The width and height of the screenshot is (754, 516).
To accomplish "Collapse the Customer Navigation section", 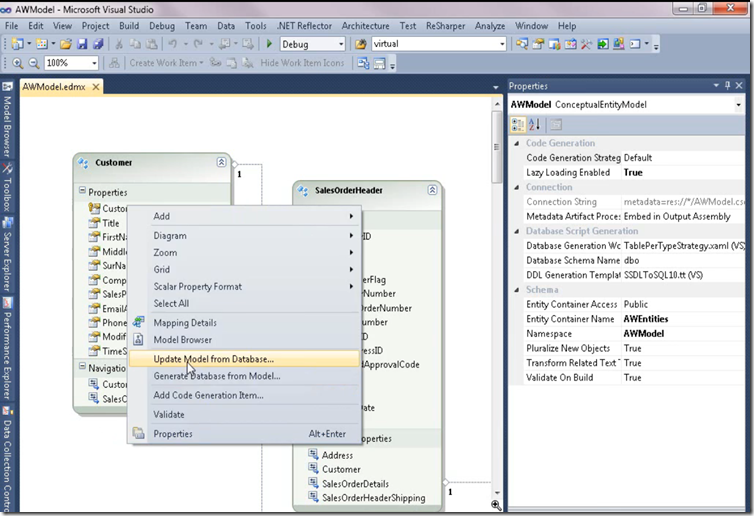I will click(82, 366).
